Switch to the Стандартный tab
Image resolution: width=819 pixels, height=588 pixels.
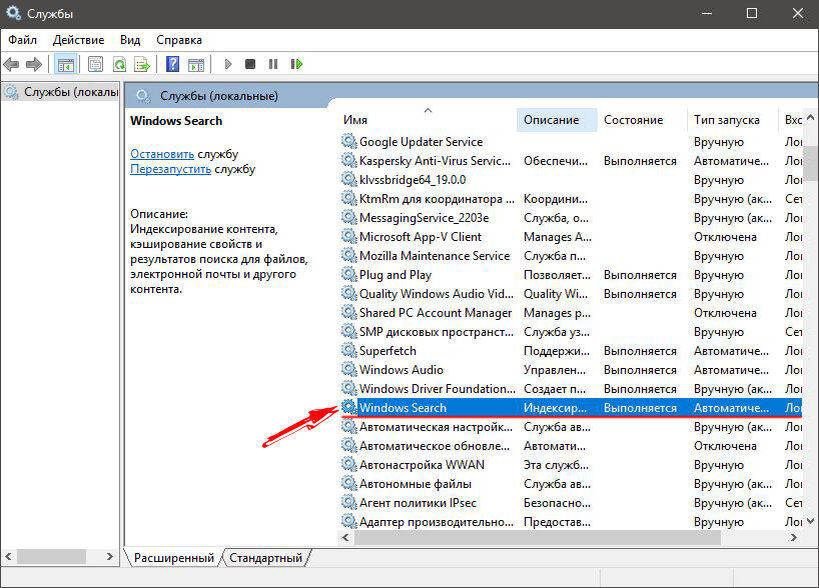click(x=266, y=558)
